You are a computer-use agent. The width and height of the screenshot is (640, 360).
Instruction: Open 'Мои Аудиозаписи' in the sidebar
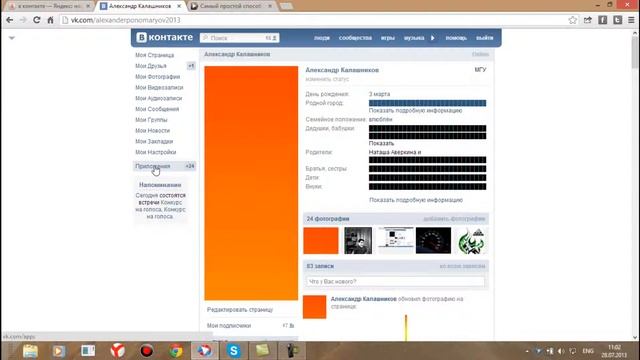tap(159, 98)
